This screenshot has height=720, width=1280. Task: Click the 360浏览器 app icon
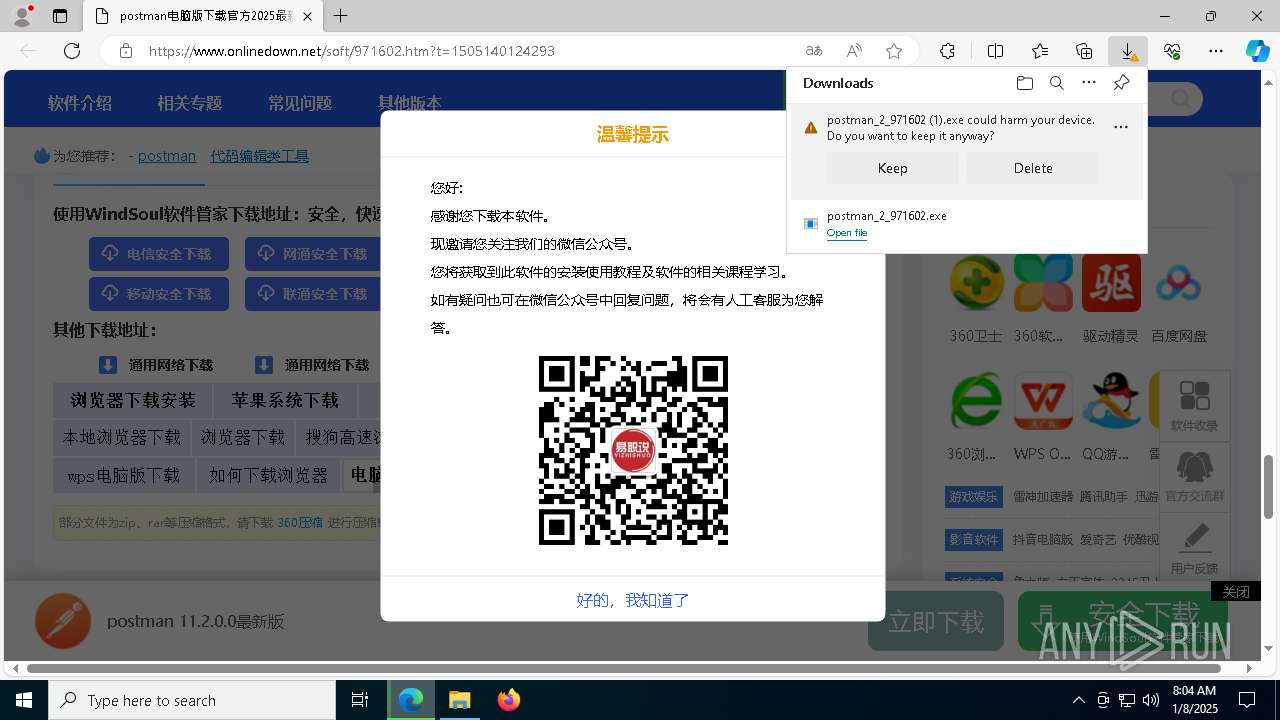coord(976,402)
